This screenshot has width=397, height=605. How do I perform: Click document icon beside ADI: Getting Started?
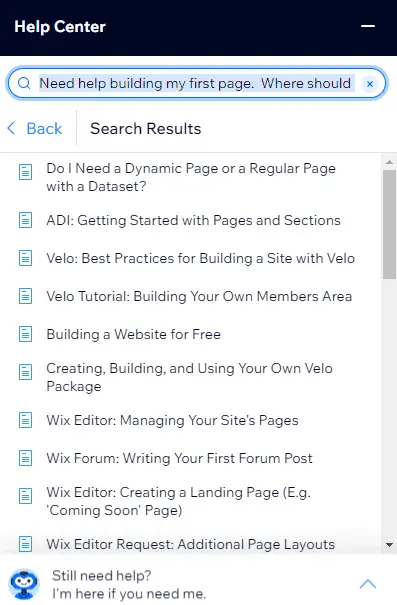pos(25,220)
